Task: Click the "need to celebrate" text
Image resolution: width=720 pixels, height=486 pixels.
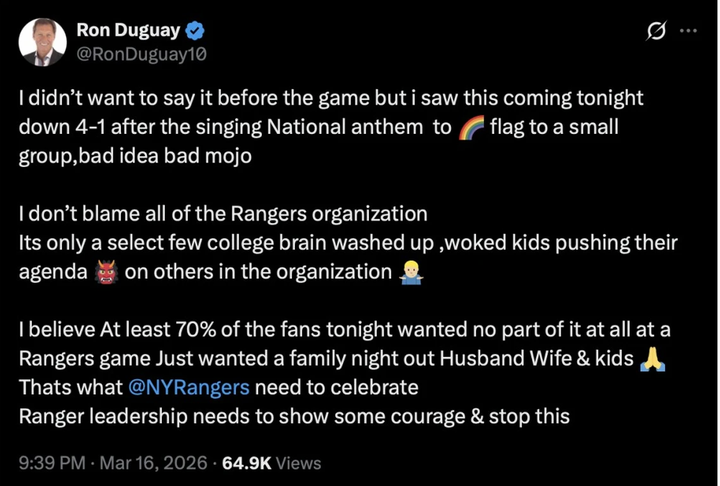Action: point(336,386)
